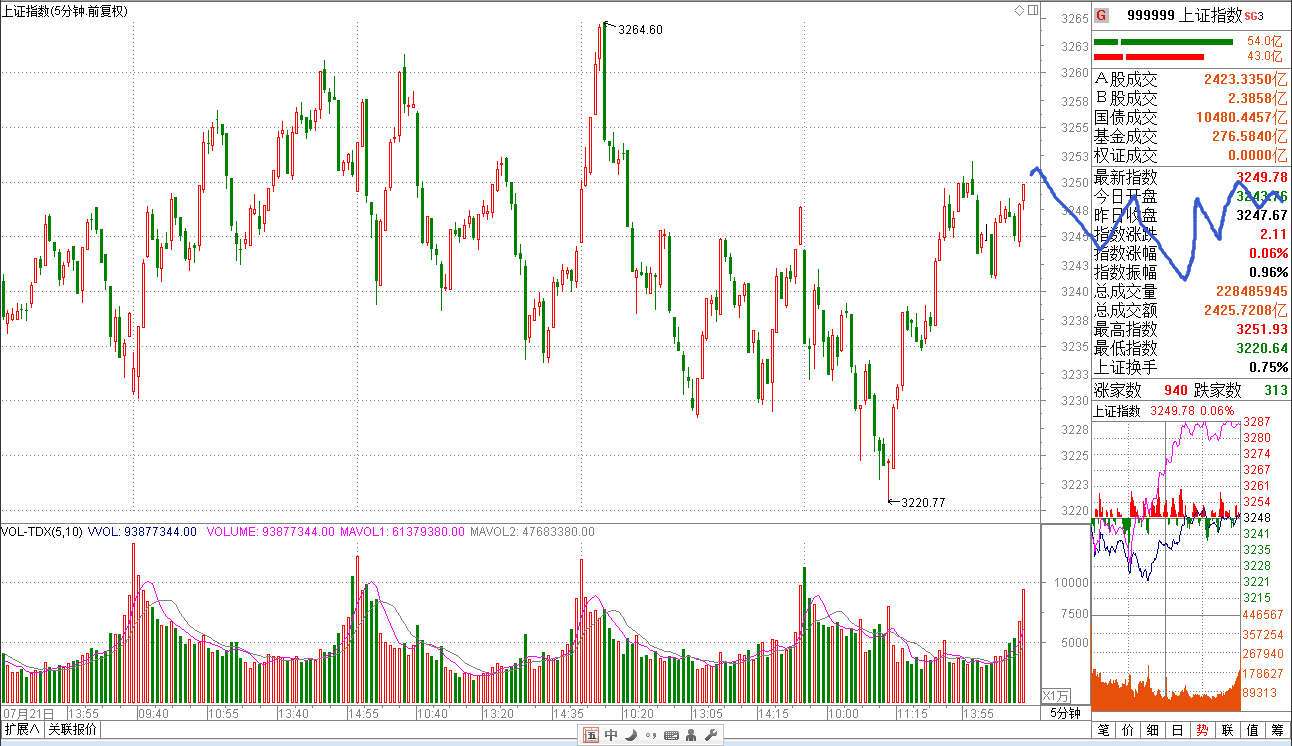1292x746 pixels.
Task: Toggle punctuation mode in IME toolbar
Action: [651, 736]
